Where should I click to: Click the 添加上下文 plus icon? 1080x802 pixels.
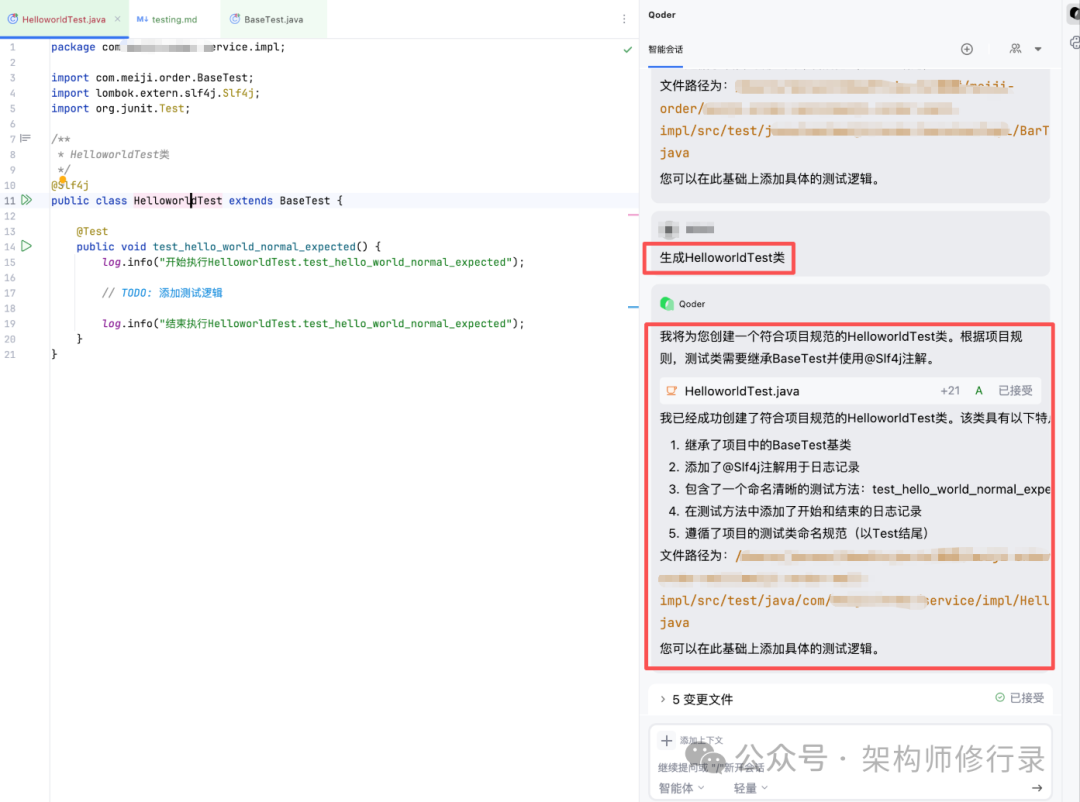coord(666,741)
